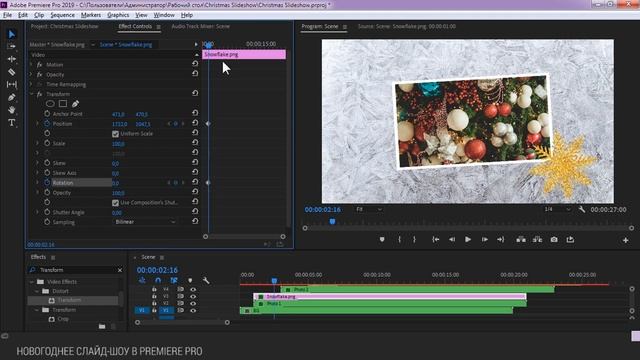Select the Razor tool
Image resolution: width=640 pixels, height=360 pixels.
click(11, 72)
